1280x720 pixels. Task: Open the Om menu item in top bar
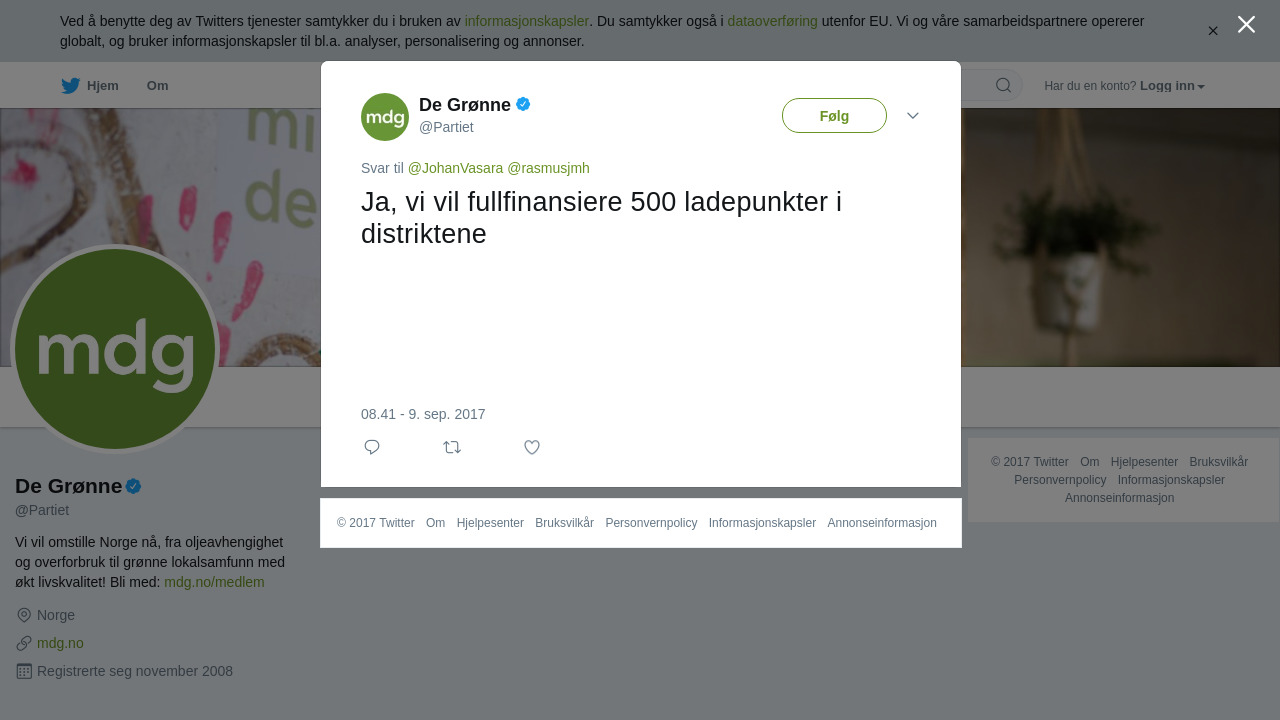[x=157, y=86]
